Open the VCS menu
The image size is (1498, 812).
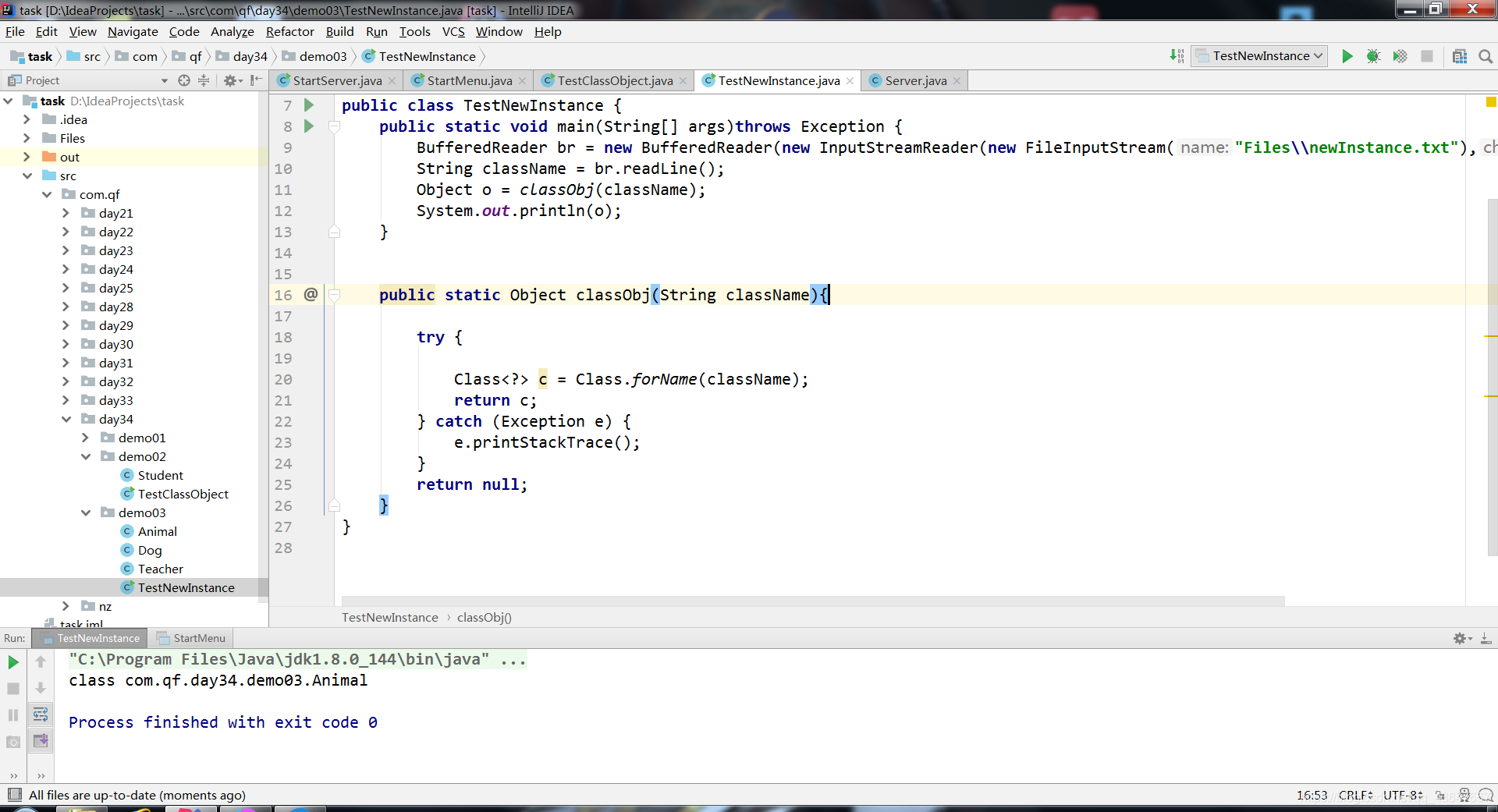click(453, 31)
